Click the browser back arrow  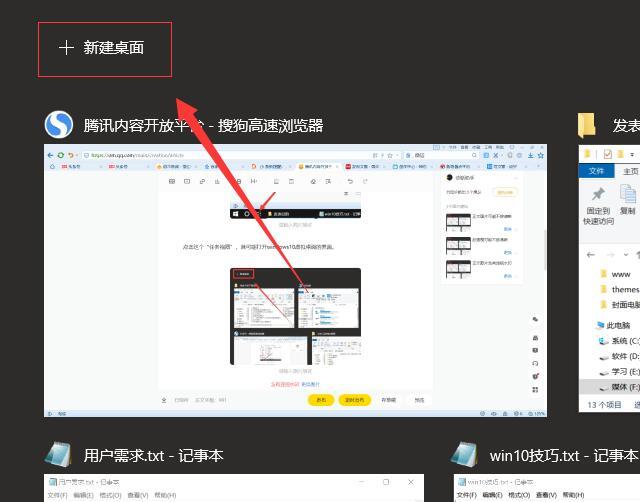50,155
